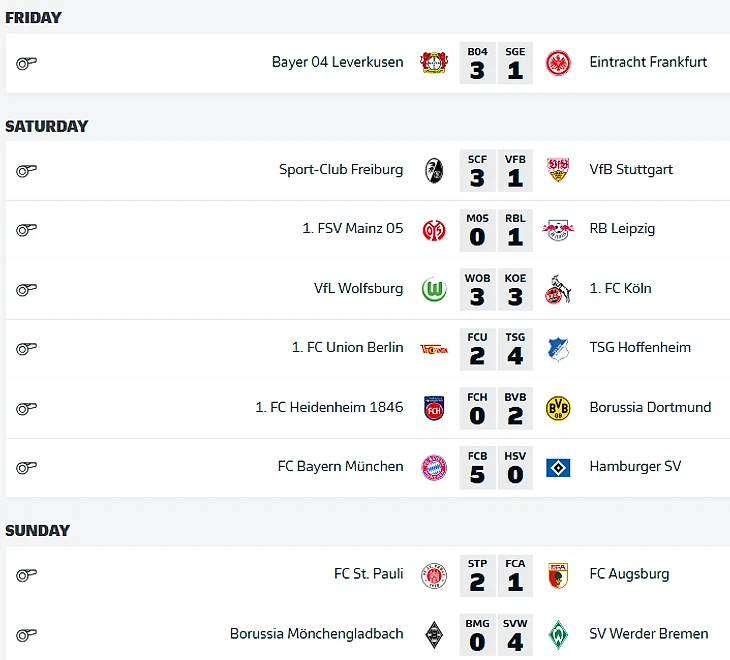Open the FC St. Pauli team name
This screenshot has height=660, width=730.
coord(368,574)
